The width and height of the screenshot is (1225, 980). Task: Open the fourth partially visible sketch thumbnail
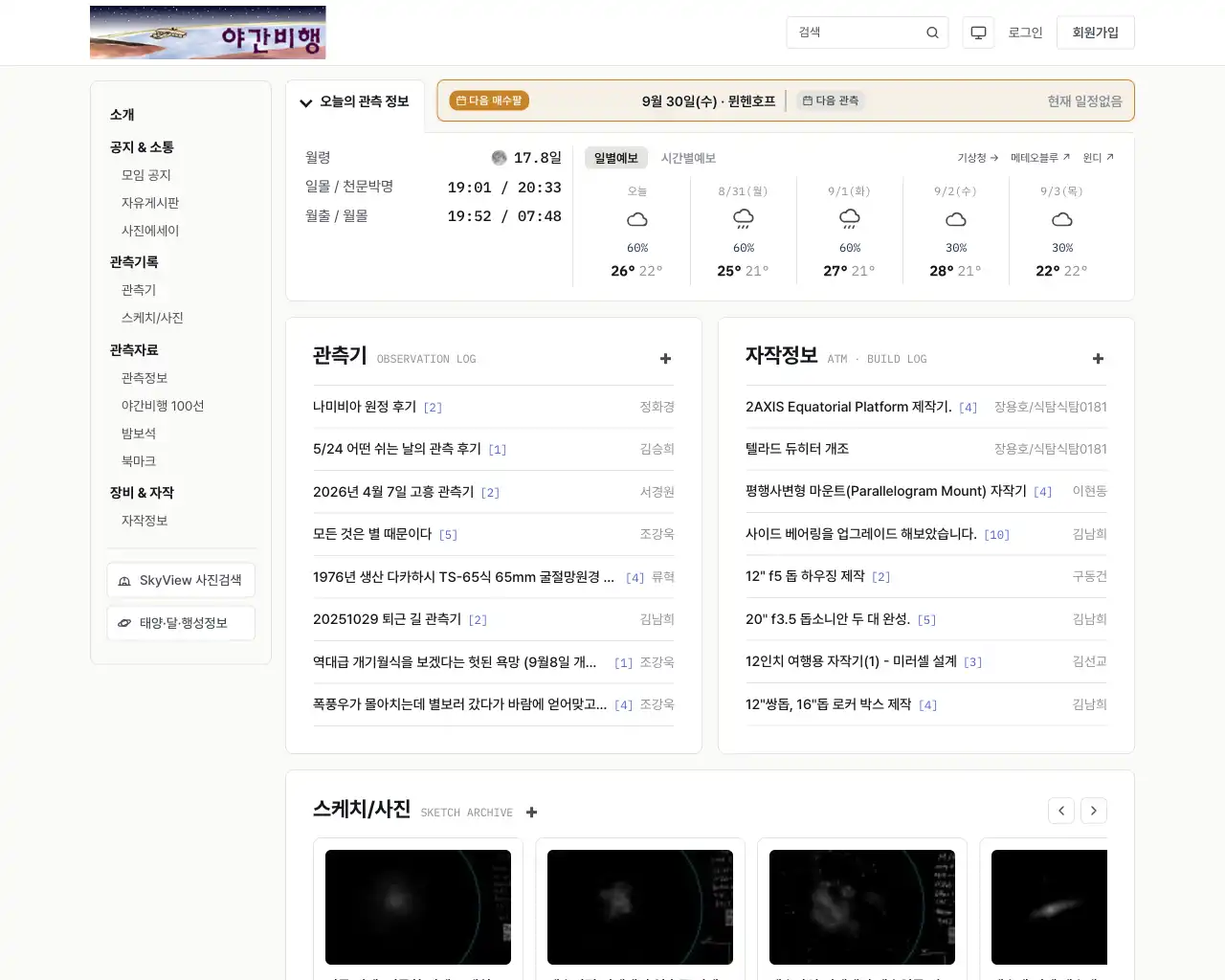coord(1049,907)
